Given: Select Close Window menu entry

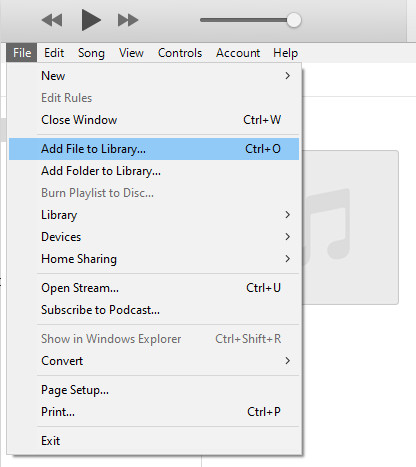Looking at the screenshot, I should [154, 120].
